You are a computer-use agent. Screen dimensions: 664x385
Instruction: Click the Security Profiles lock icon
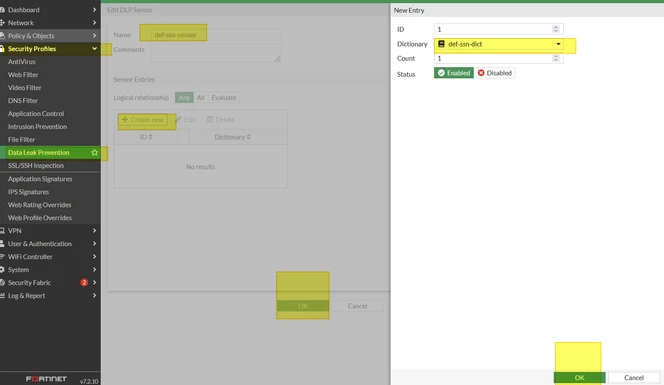[2, 49]
